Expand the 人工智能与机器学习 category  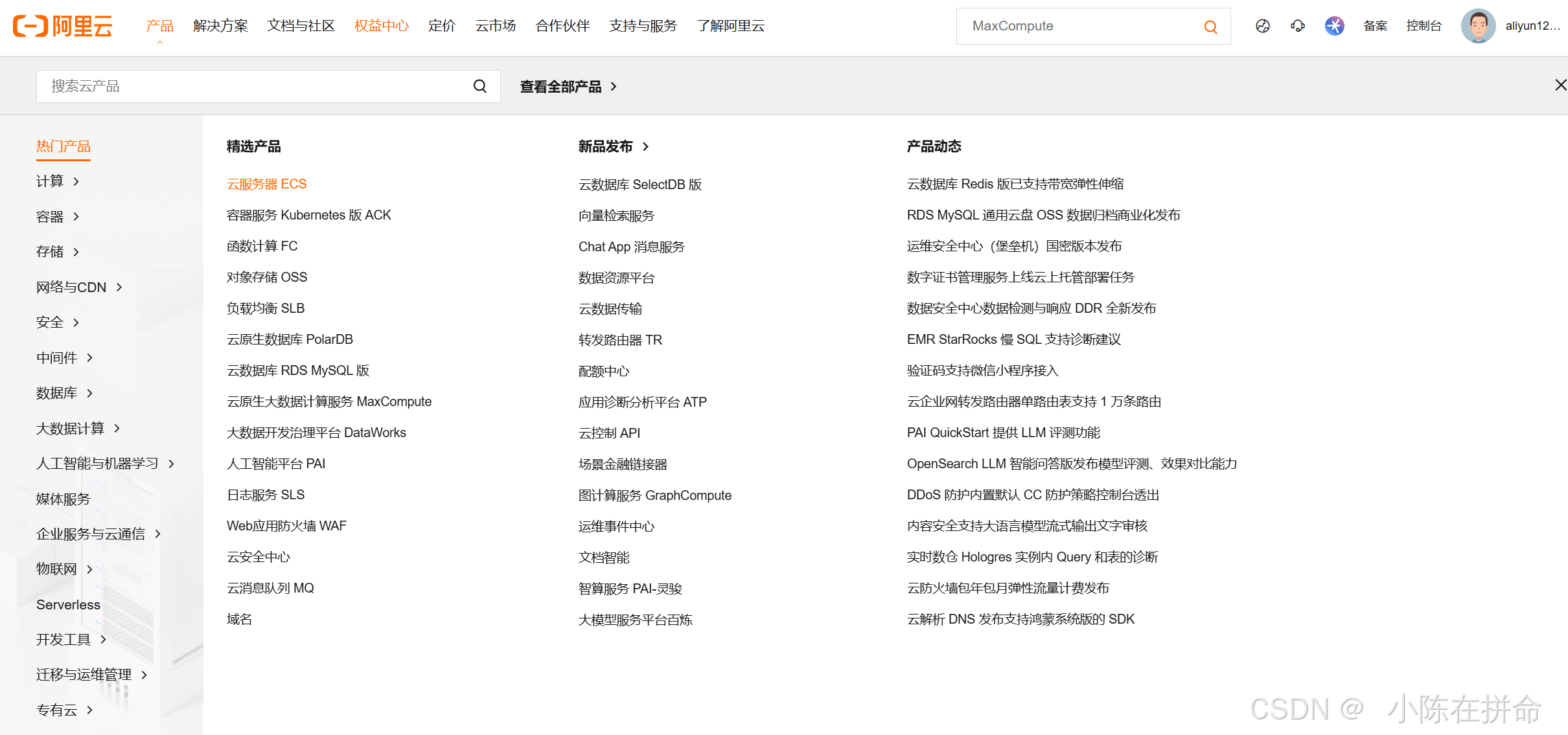[105, 464]
